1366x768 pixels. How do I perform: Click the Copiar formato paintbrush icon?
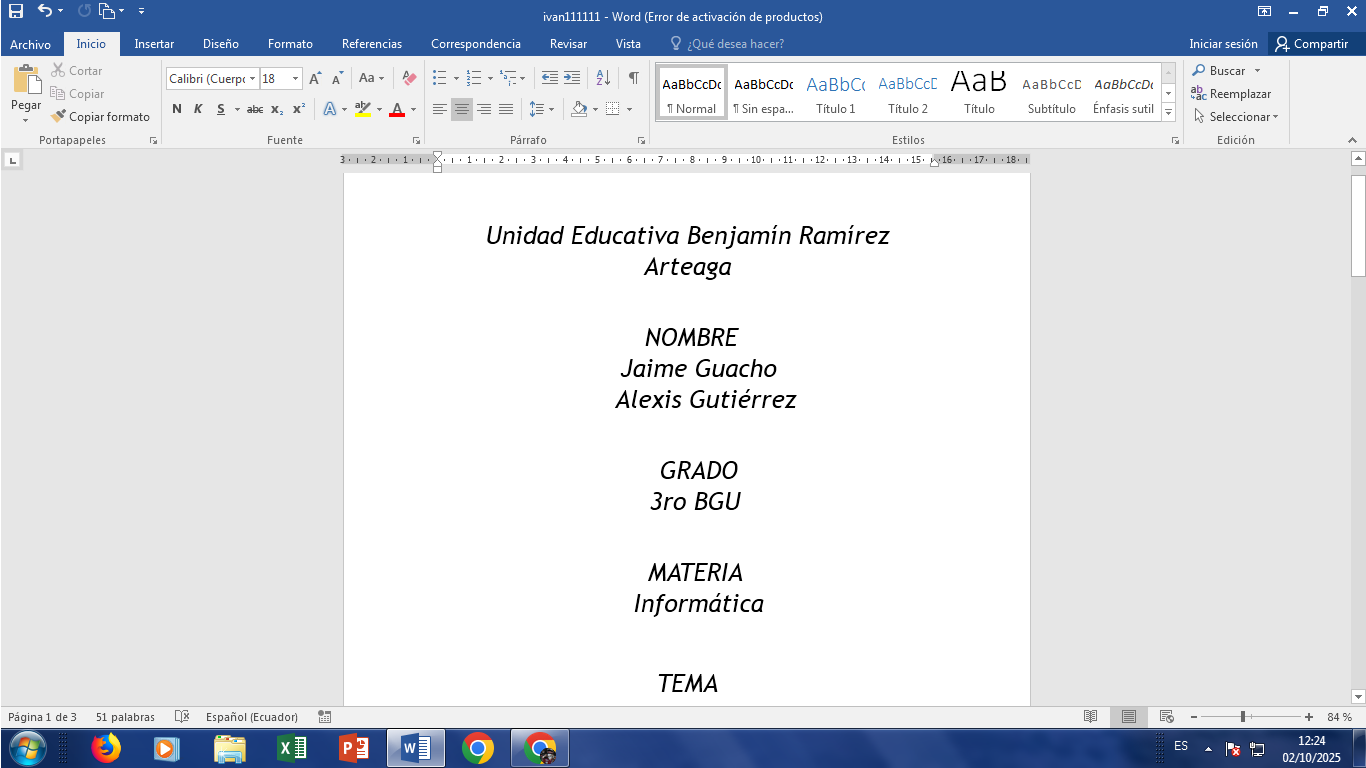tap(59, 117)
